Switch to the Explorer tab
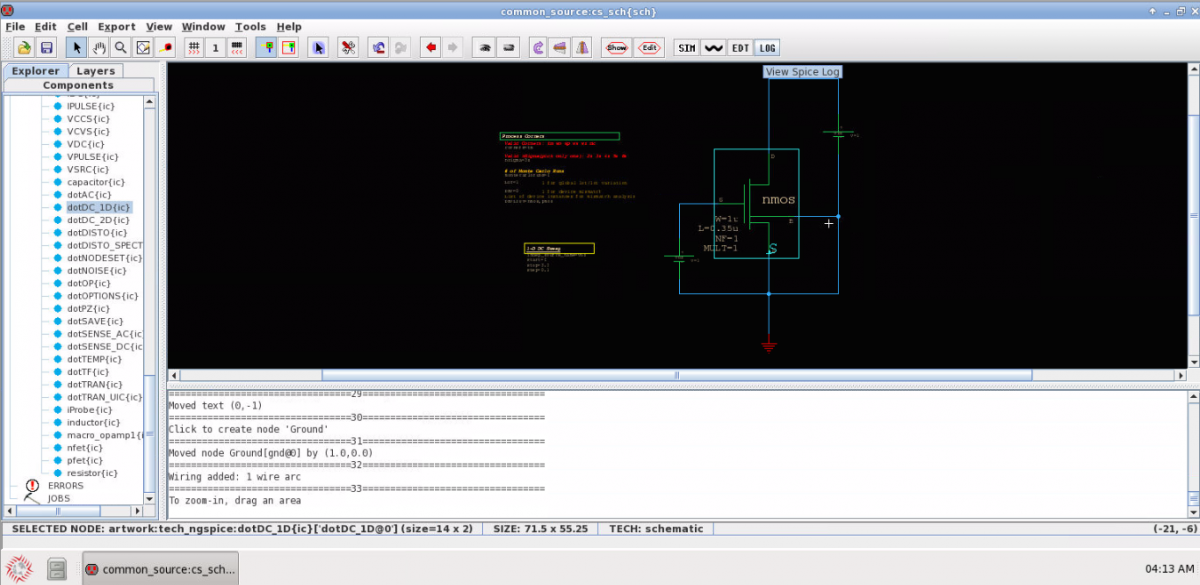This screenshot has width=1200, height=585. (36, 71)
